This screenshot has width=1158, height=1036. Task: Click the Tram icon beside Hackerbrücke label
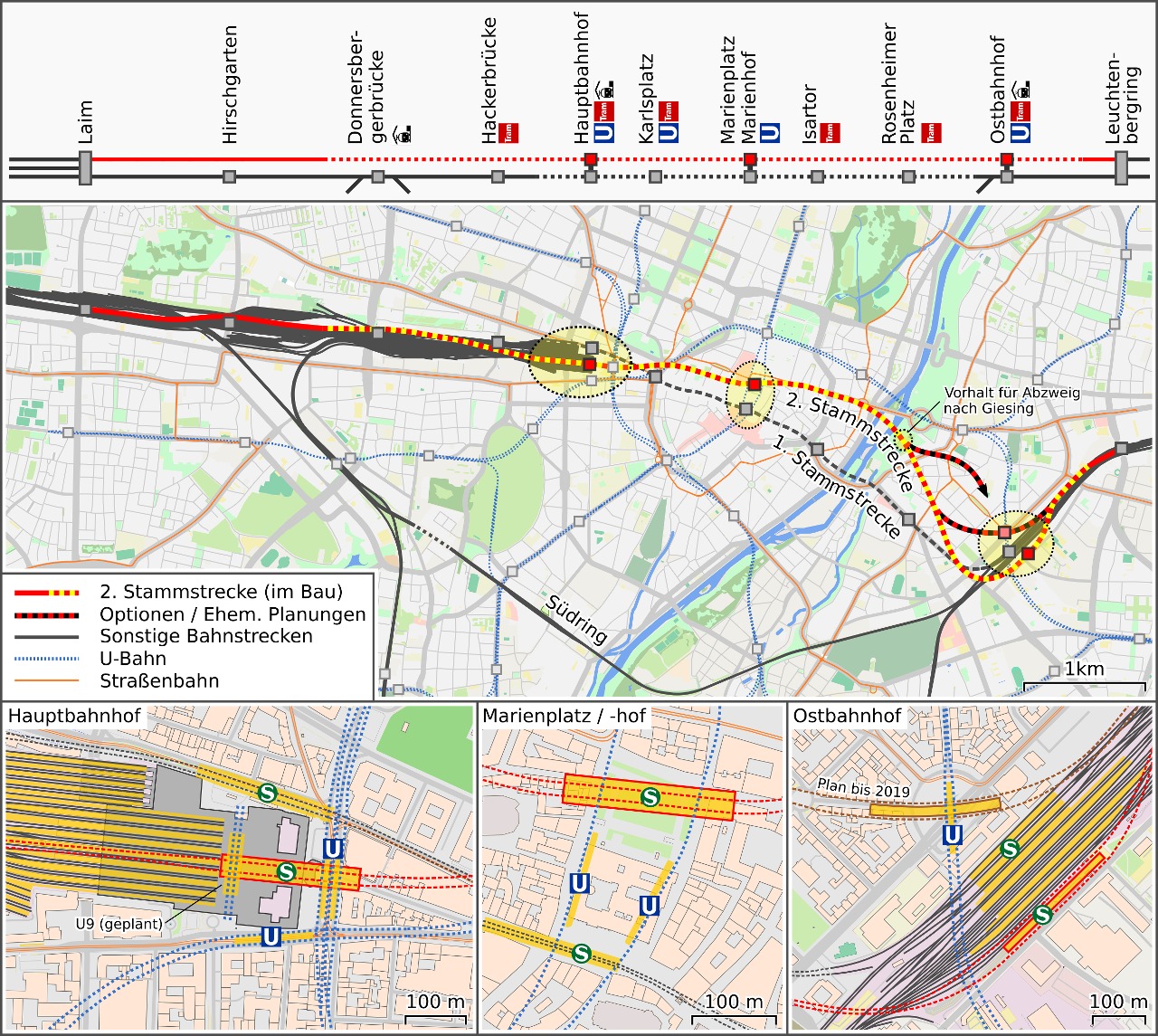[x=508, y=133]
